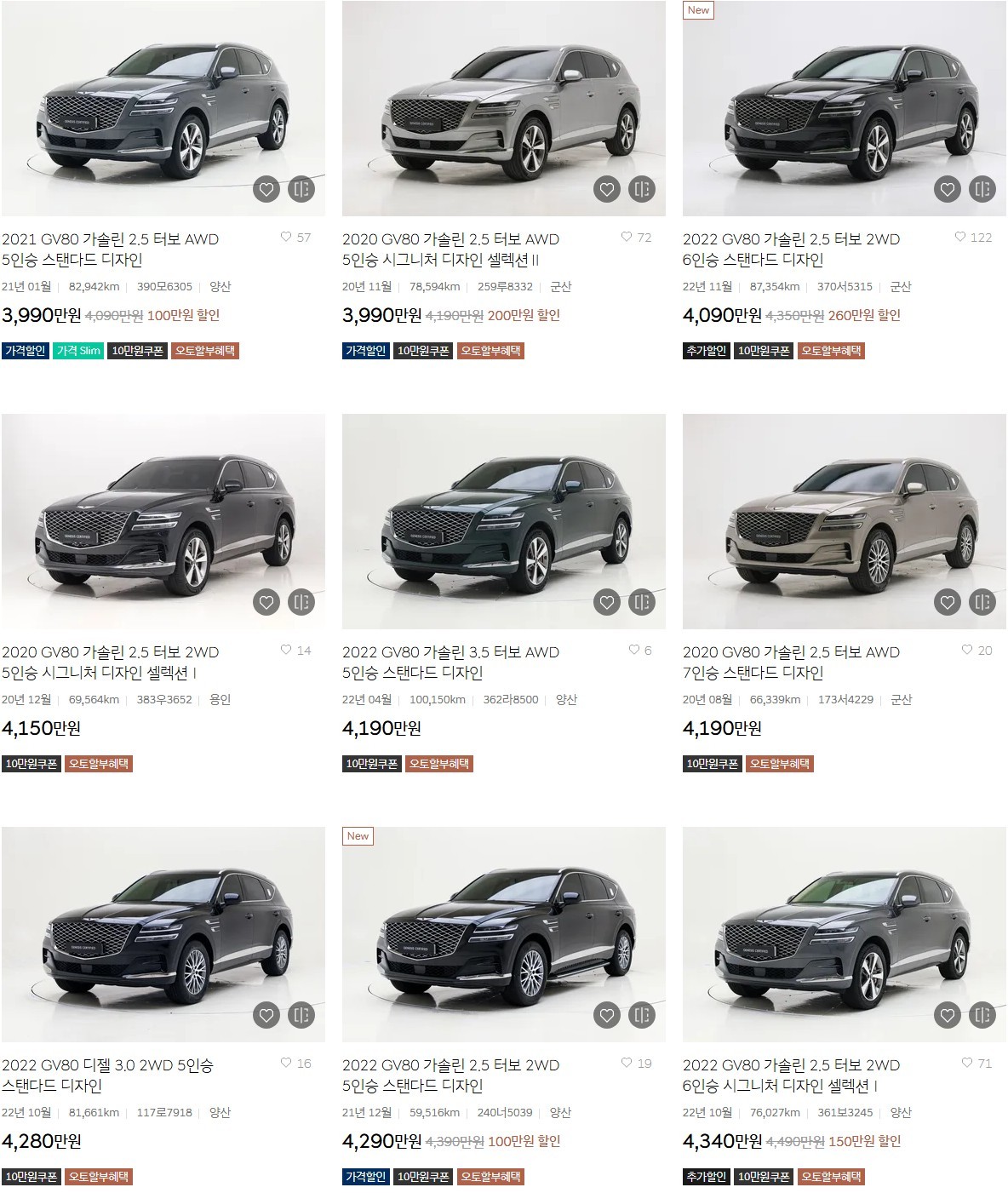Click 오토할부혜택 tag under 4,150만원 listing
This screenshot has width=1008, height=1193.
99,764
